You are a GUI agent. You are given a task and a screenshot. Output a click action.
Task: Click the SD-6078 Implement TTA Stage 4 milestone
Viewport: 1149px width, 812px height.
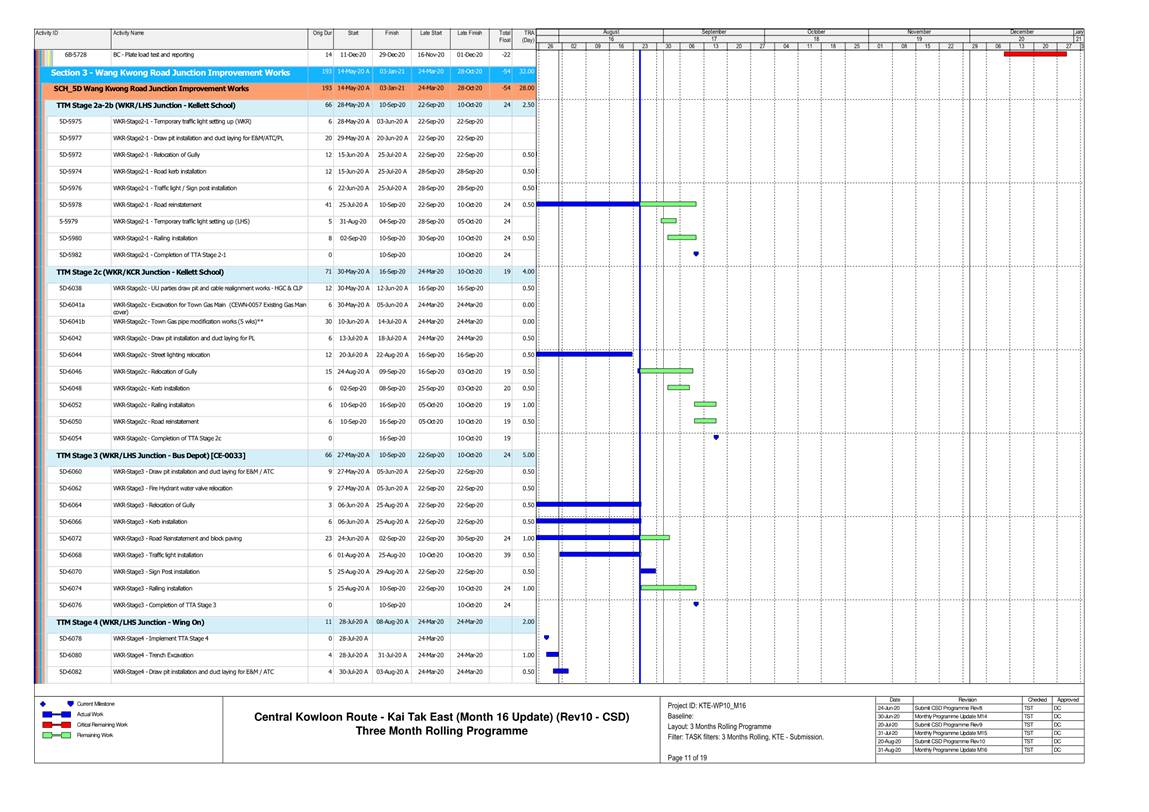(x=546, y=637)
